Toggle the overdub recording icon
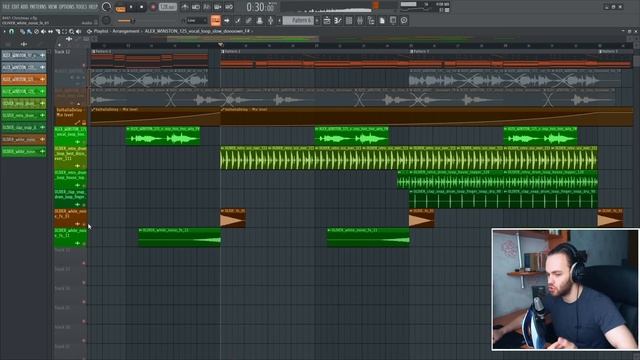The height and width of the screenshot is (360, 640). tap(218, 7)
